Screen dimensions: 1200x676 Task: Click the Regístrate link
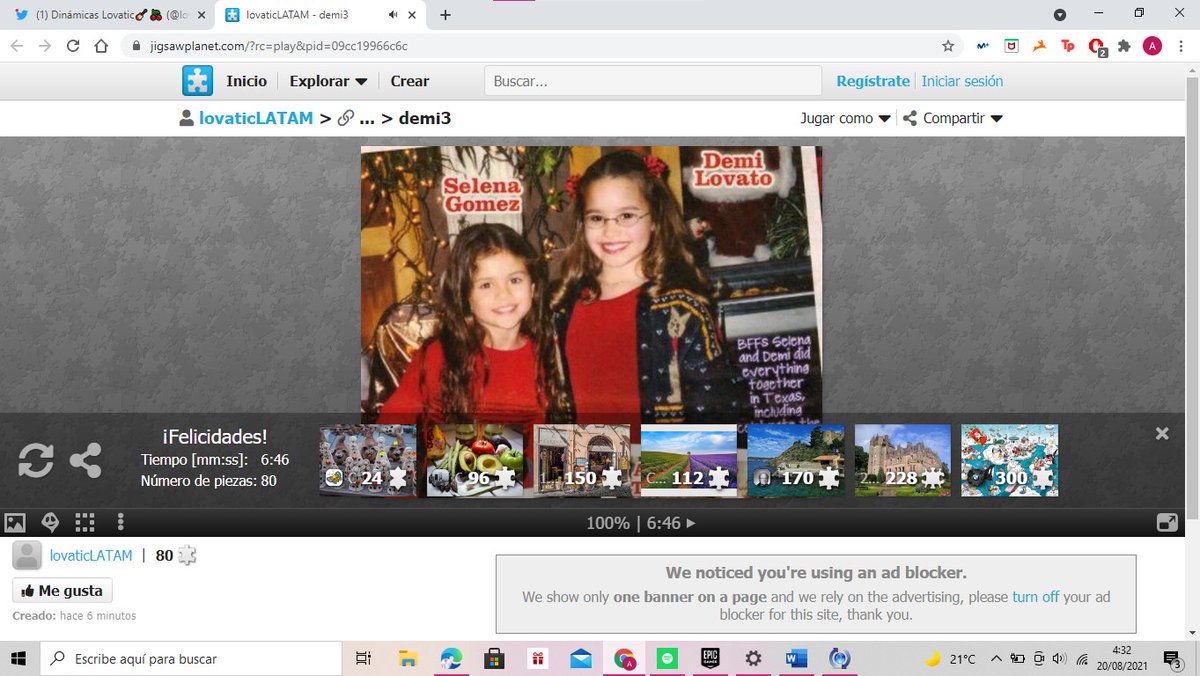[x=873, y=81]
